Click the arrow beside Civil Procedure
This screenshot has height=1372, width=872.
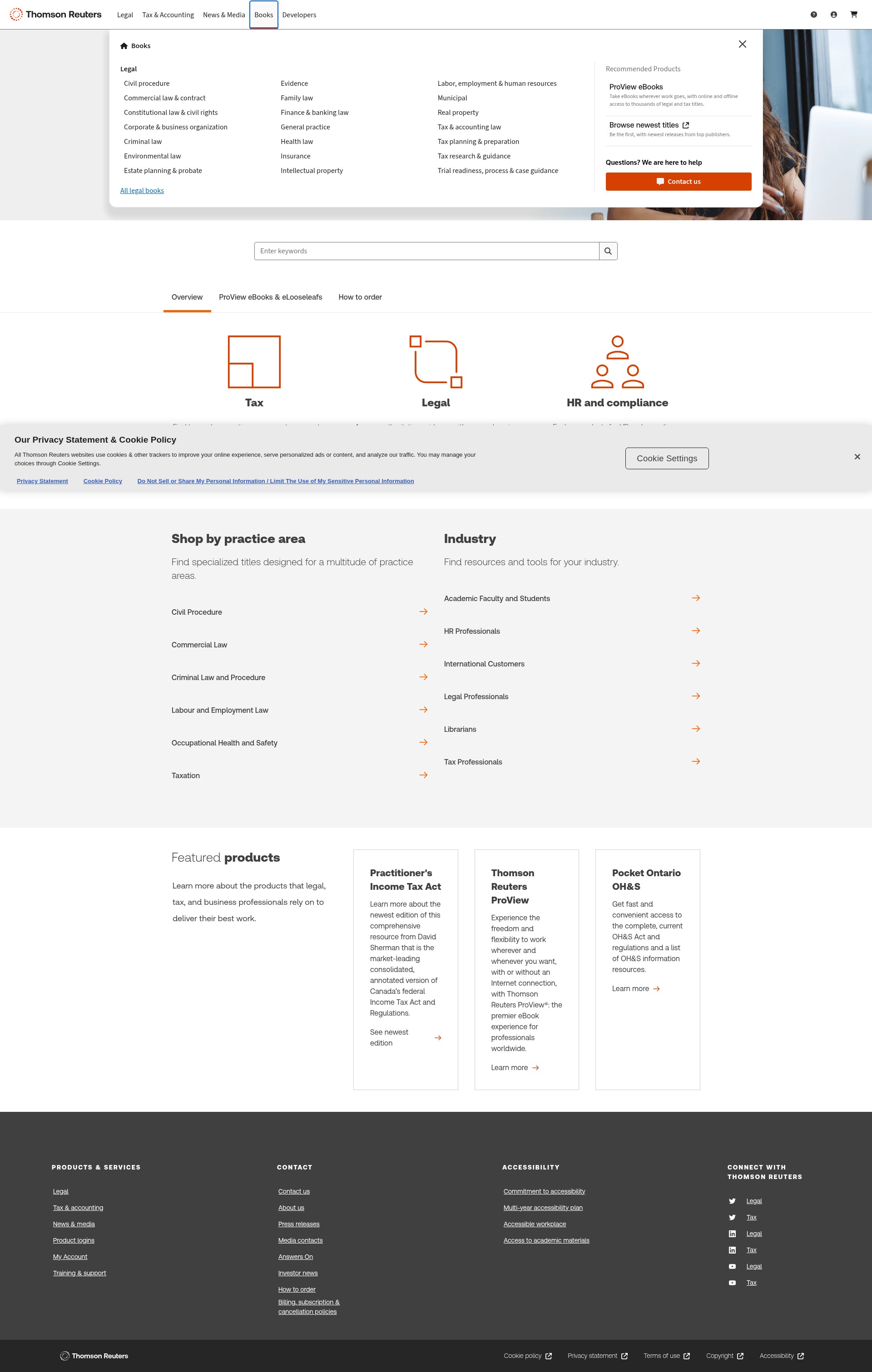tap(423, 612)
